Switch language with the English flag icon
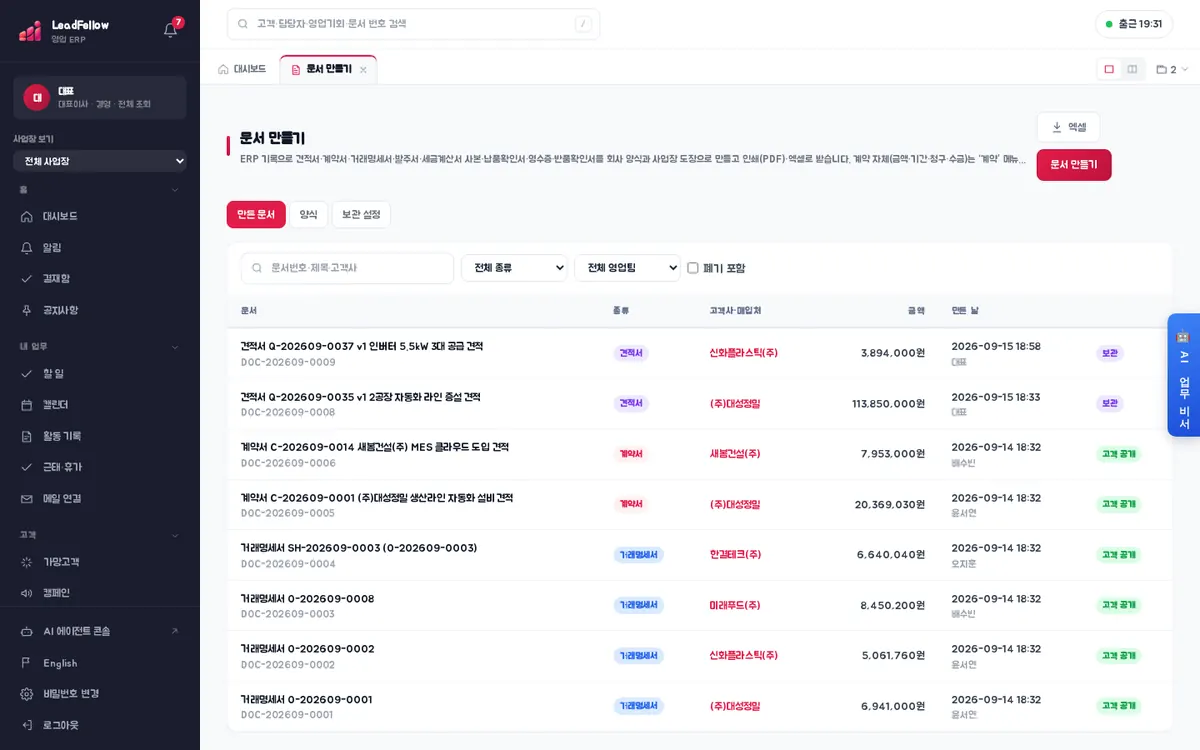1200x750 pixels. (27, 663)
